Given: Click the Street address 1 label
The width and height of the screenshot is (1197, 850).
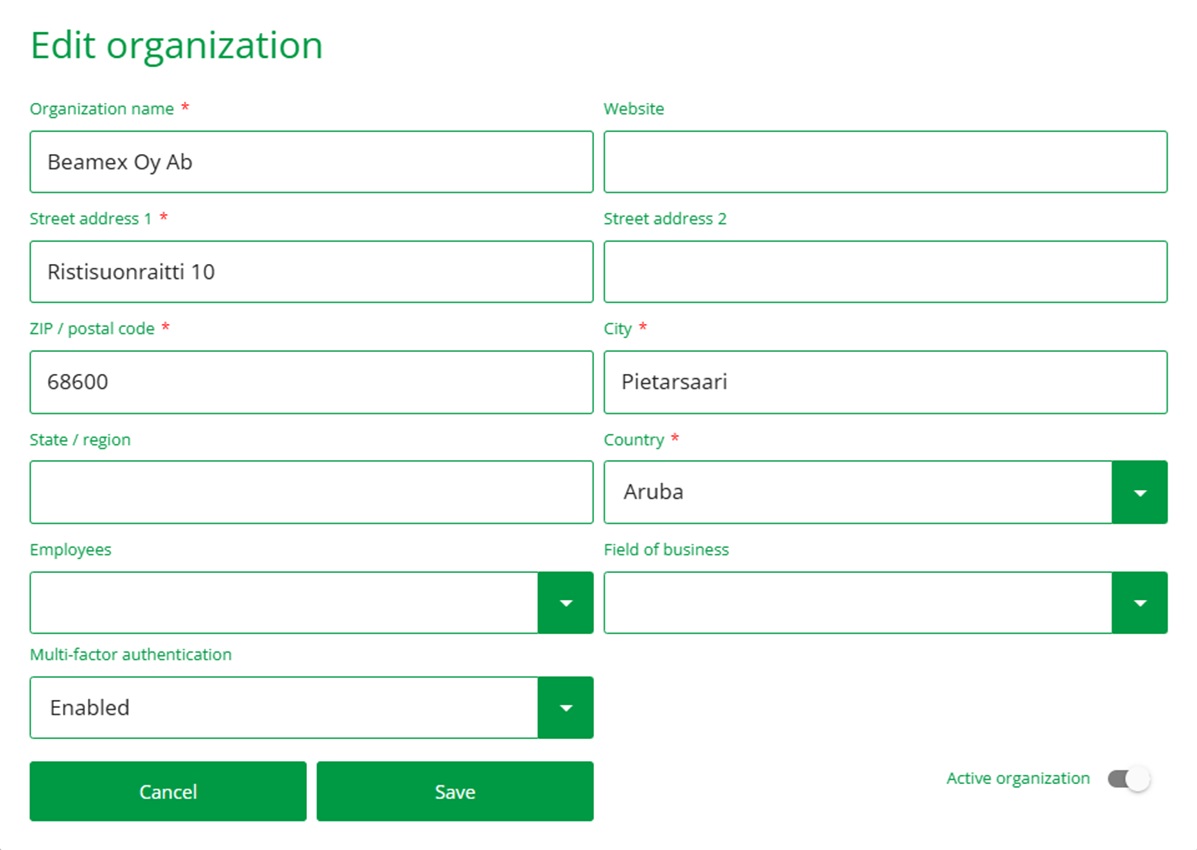Looking at the screenshot, I should (91, 218).
